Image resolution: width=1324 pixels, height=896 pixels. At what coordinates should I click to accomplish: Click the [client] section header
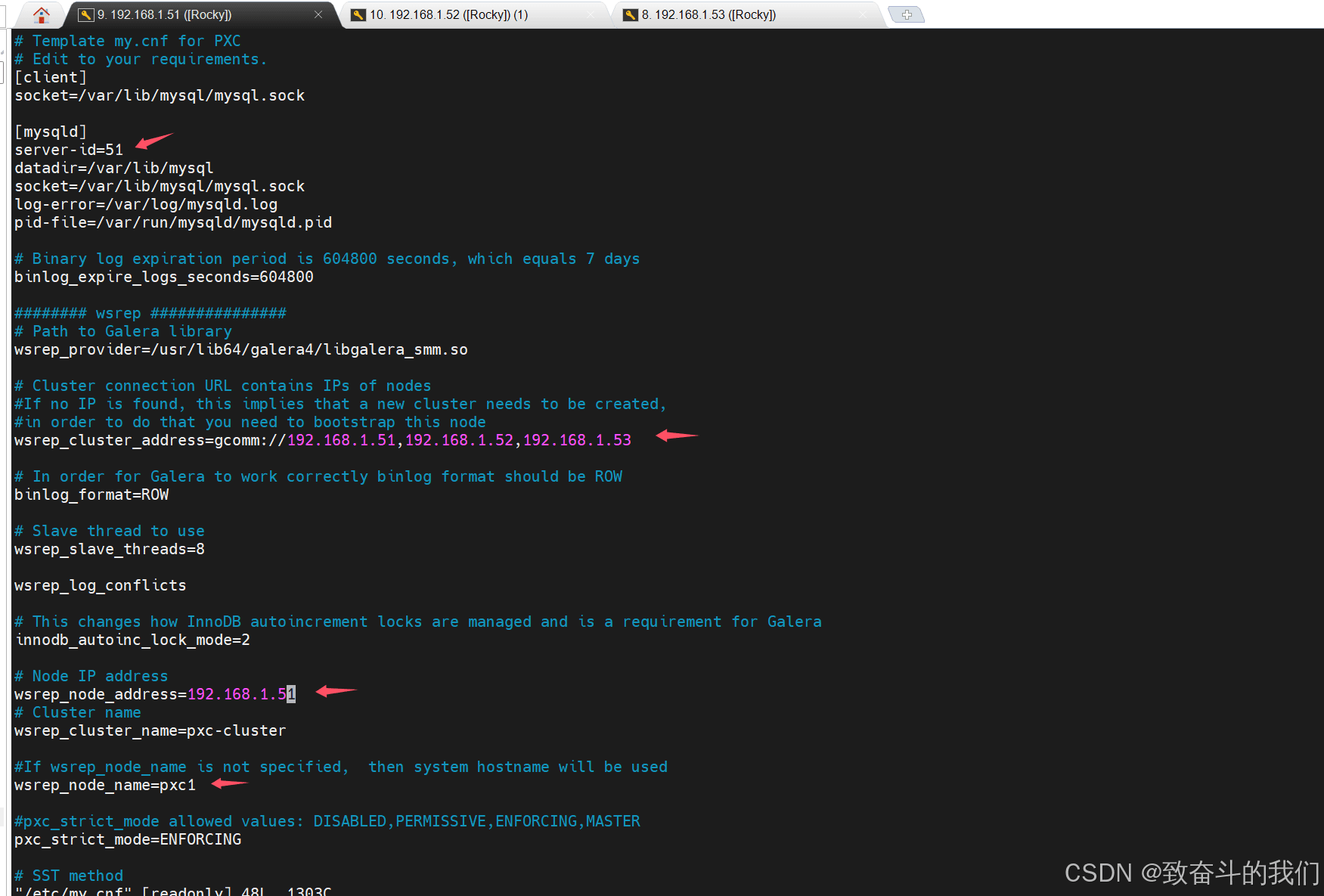coord(51,77)
